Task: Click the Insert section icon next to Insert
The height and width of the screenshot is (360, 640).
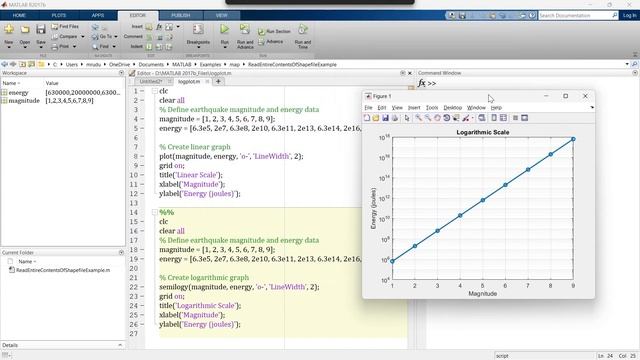Action: [x=149, y=27]
